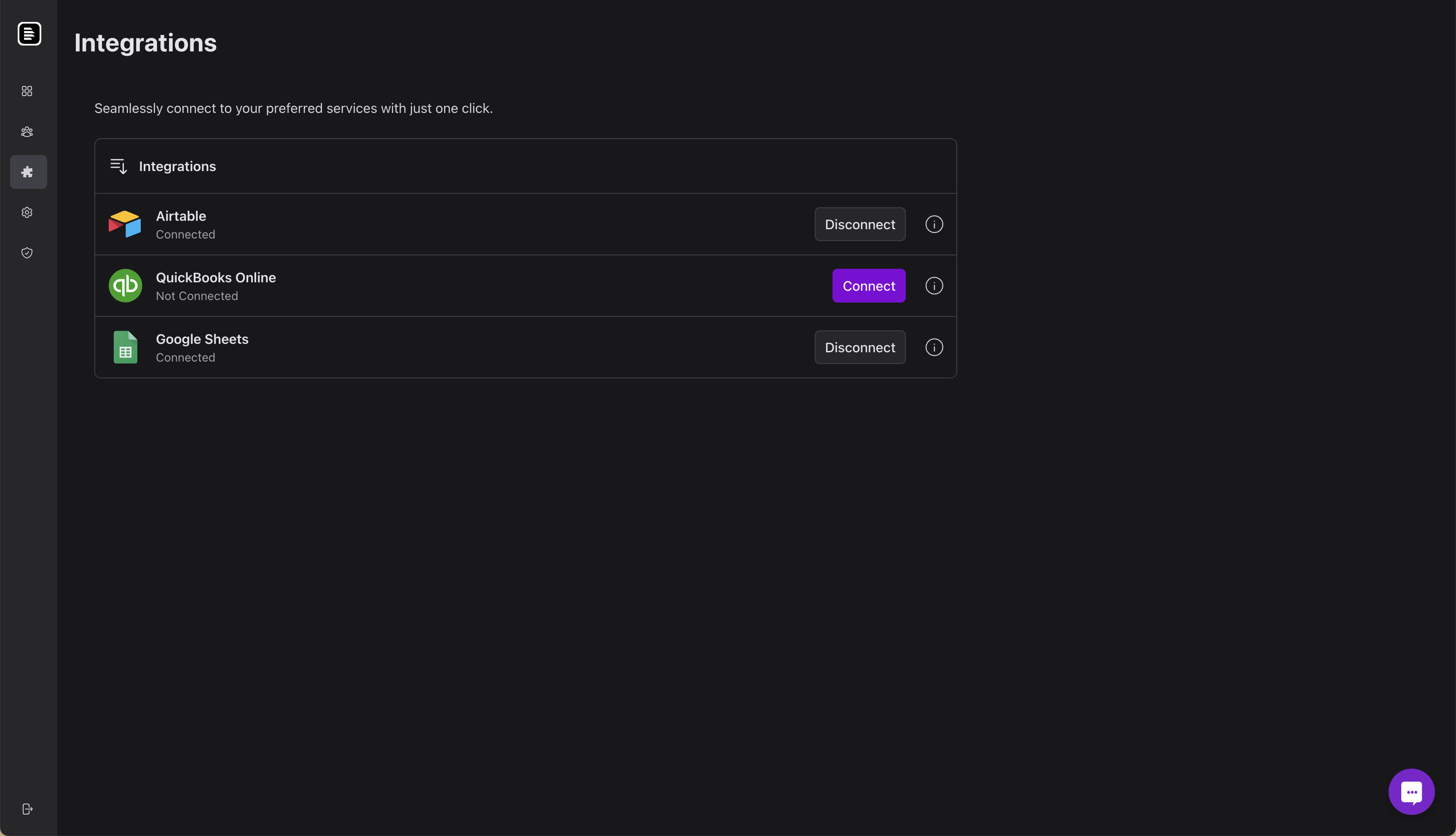This screenshot has height=836, width=1456.
Task: Click the sort icon beside Integrations header
Action: pyautogui.click(x=118, y=166)
